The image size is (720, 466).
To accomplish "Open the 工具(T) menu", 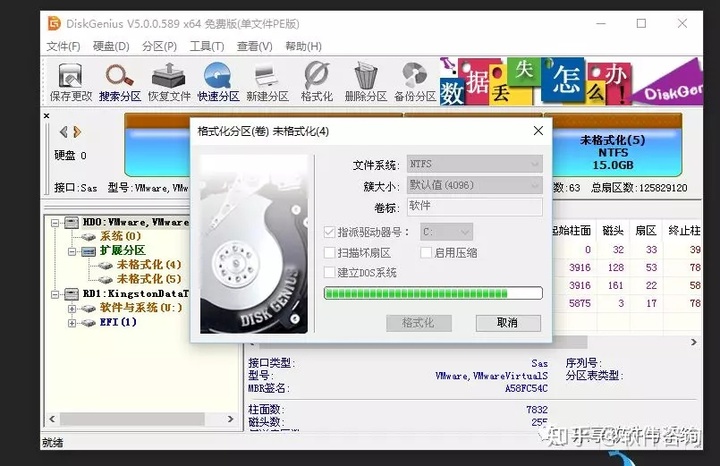I will [x=207, y=46].
